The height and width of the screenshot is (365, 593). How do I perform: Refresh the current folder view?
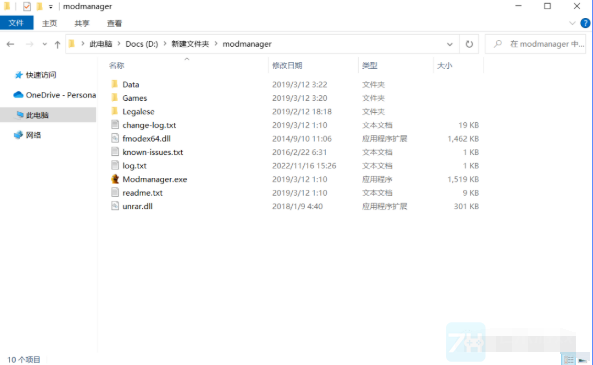click(469, 44)
